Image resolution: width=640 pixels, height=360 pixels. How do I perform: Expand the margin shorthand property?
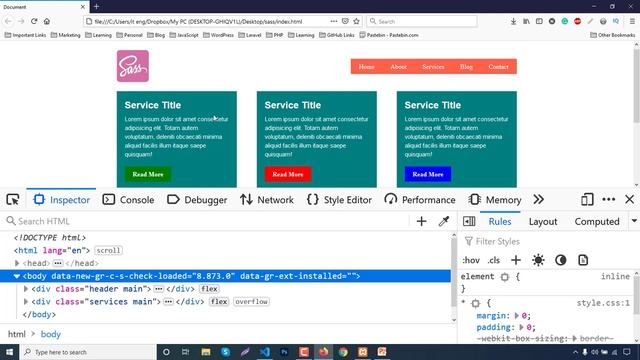pos(517,316)
